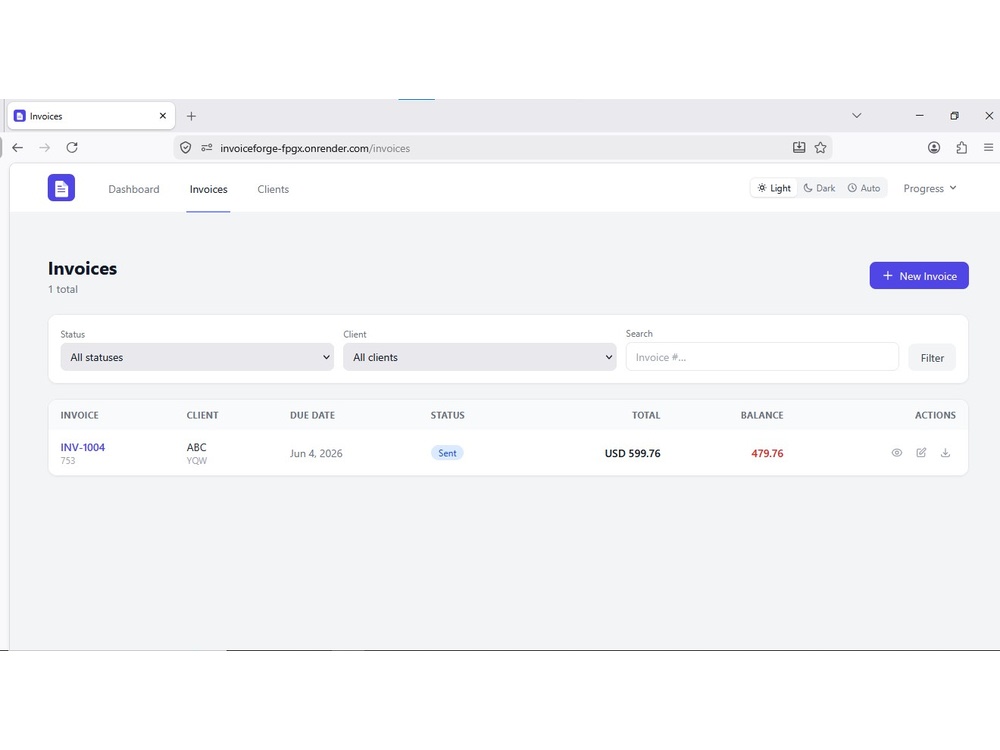Click the DUE DATE column header
Screen dimensions: 1000x750
[x=312, y=415]
